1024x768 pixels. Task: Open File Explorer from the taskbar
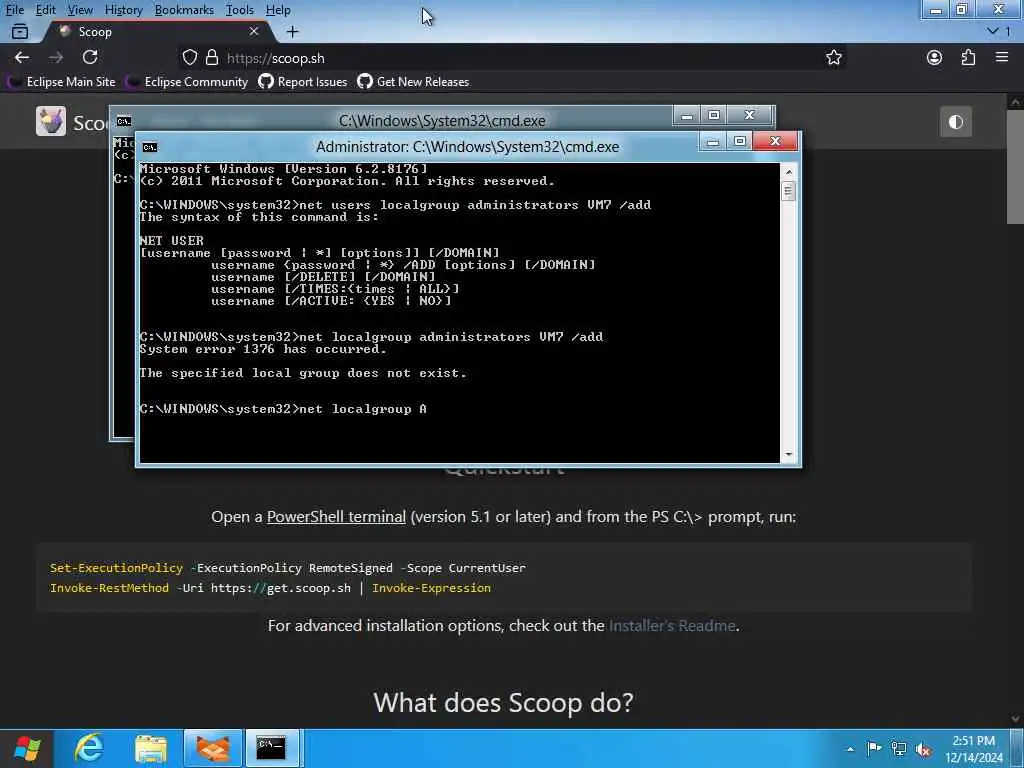pyautogui.click(x=151, y=748)
